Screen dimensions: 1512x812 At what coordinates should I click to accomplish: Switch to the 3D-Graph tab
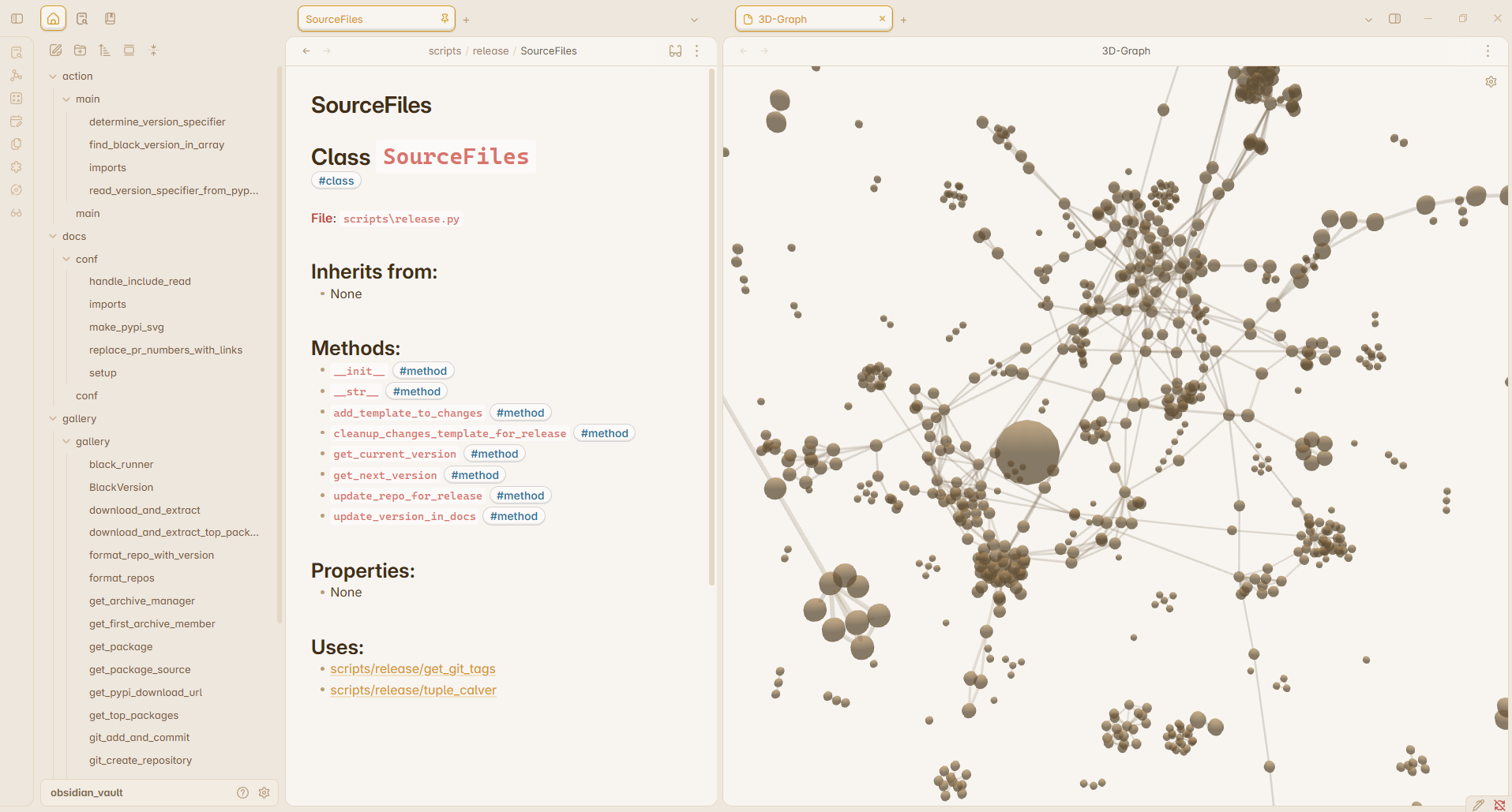(813, 19)
